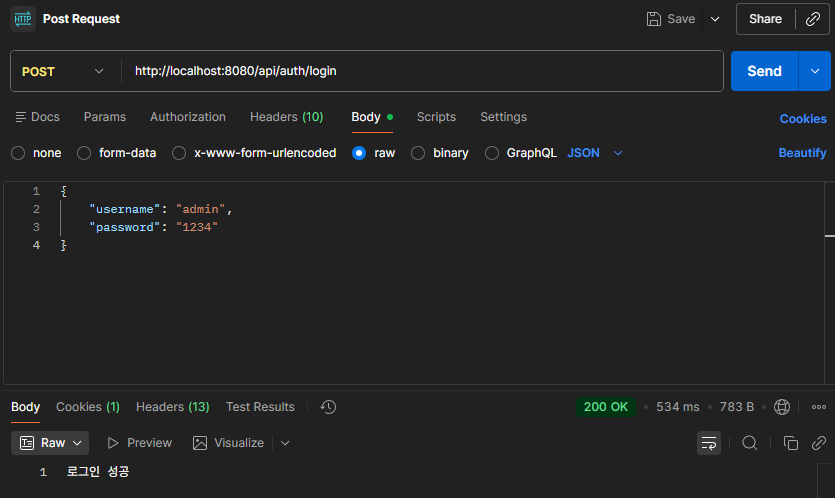Beautify the JSON body
This screenshot has height=498, width=835.
(x=803, y=153)
